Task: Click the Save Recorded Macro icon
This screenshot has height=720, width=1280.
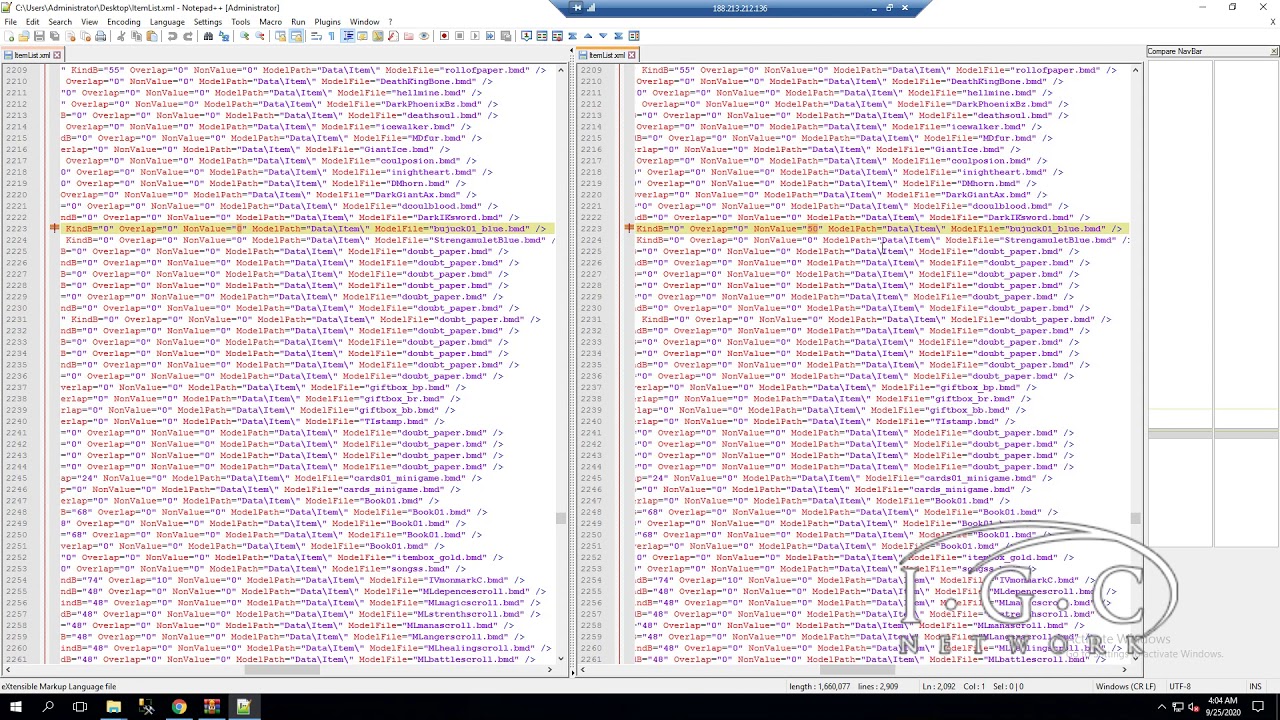Action: 505,36
